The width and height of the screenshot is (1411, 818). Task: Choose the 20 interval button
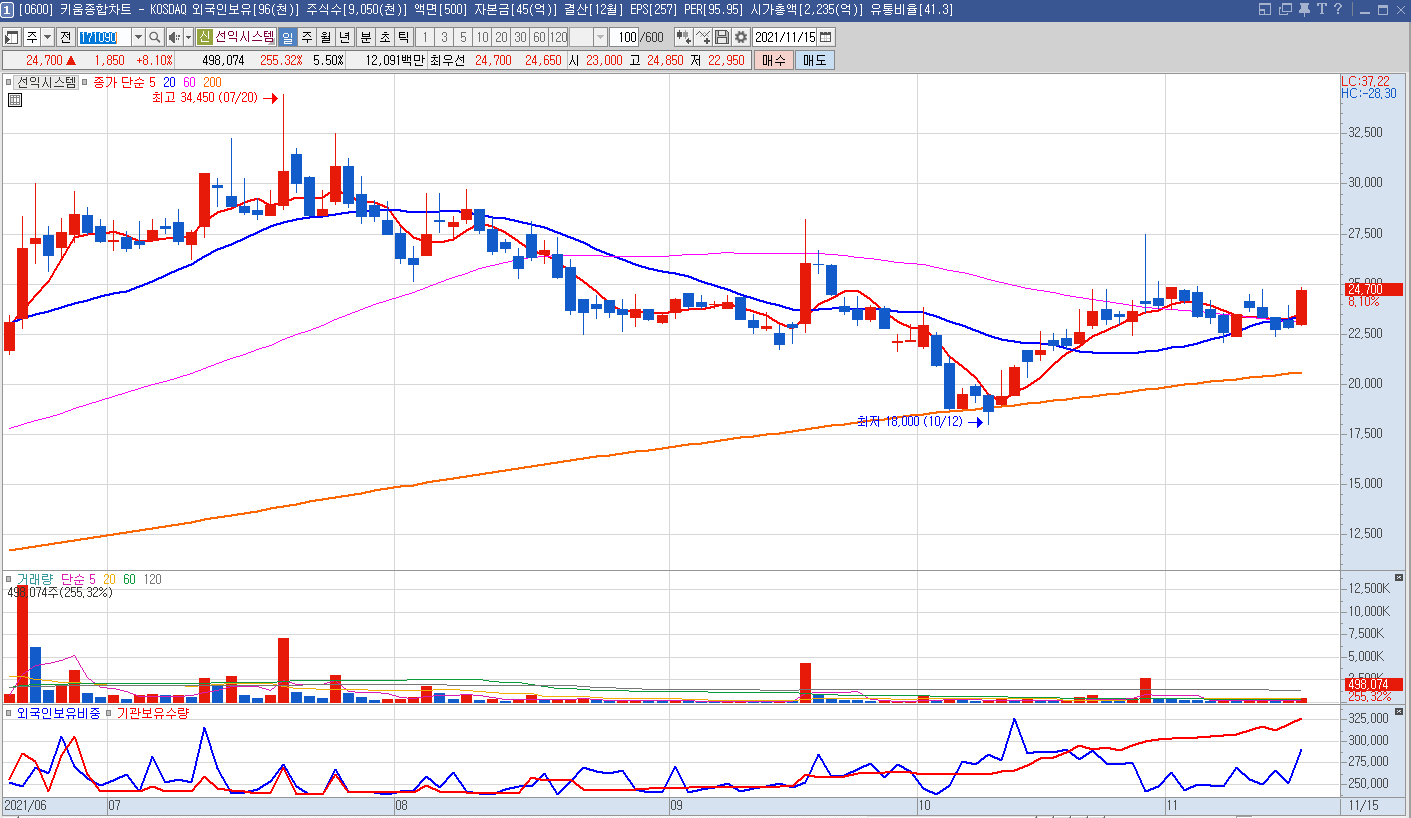(x=501, y=37)
